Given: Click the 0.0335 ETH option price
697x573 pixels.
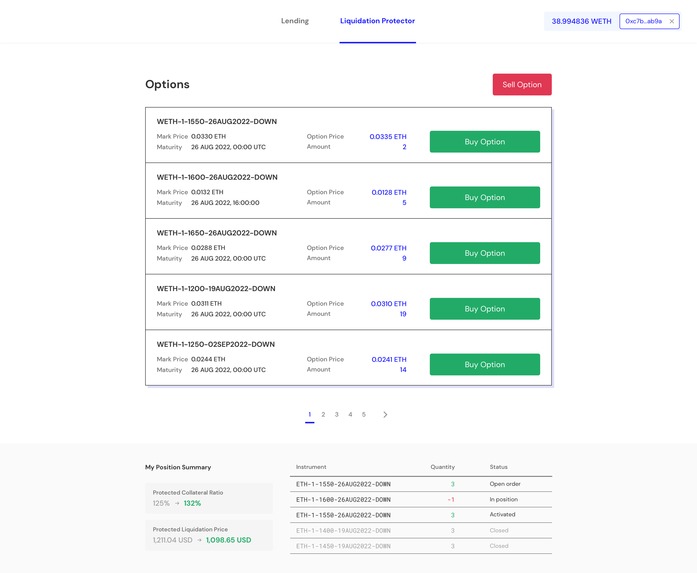Looking at the screenshot, I should [388, 136].
